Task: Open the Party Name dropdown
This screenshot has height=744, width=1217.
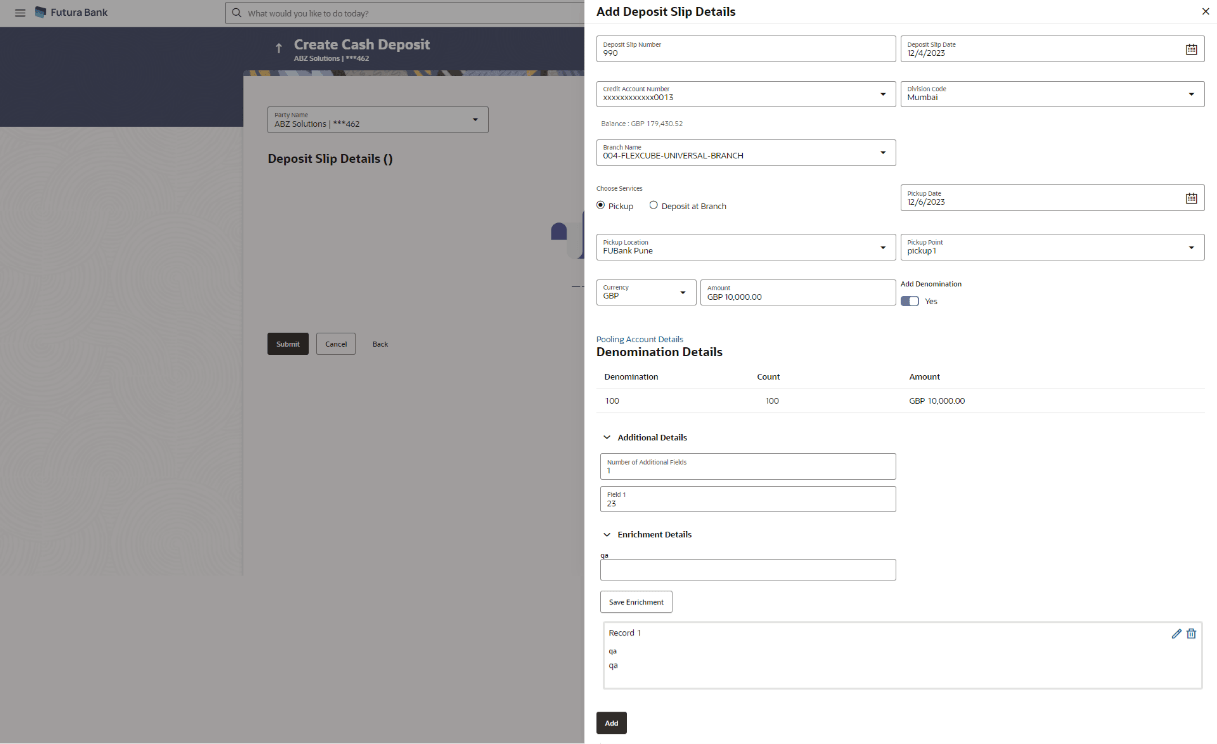Action: 475,120
